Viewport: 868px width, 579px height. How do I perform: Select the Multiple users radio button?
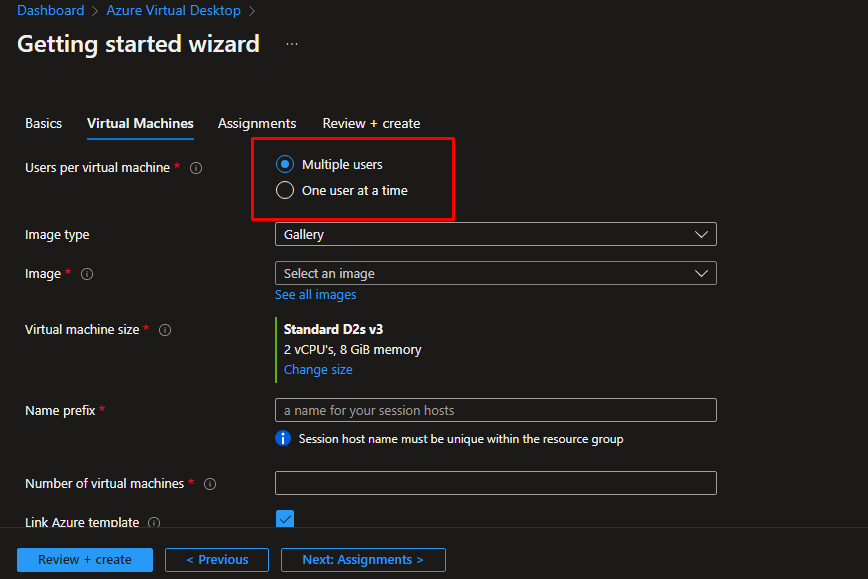pos(285,164)
